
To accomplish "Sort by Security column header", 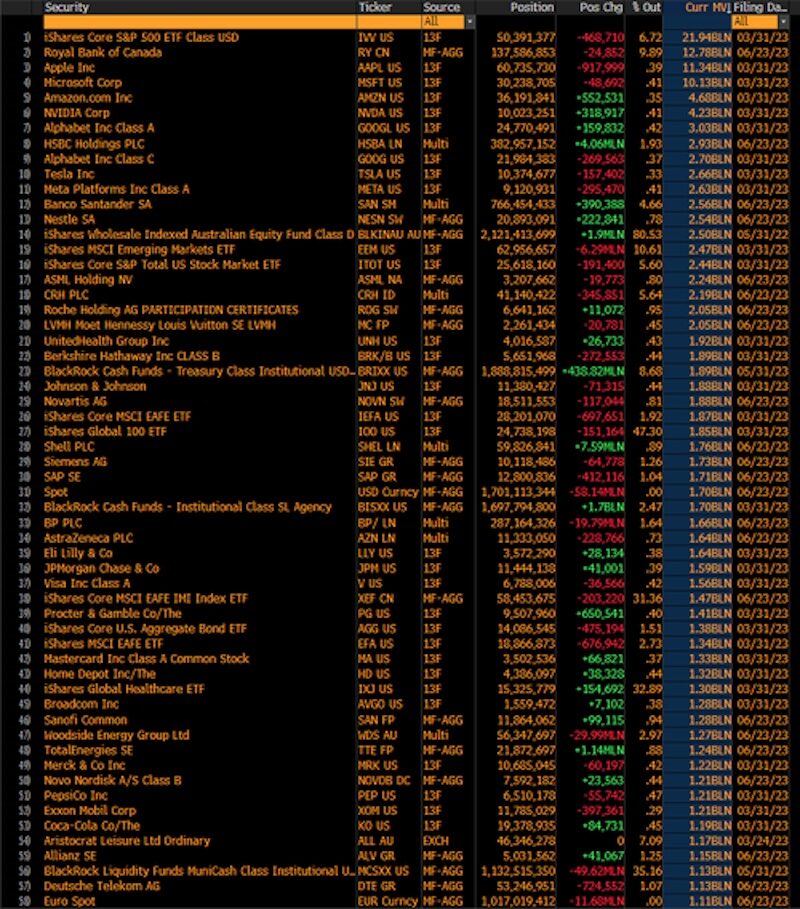I will pyautogui.click(x=67, y=7).
